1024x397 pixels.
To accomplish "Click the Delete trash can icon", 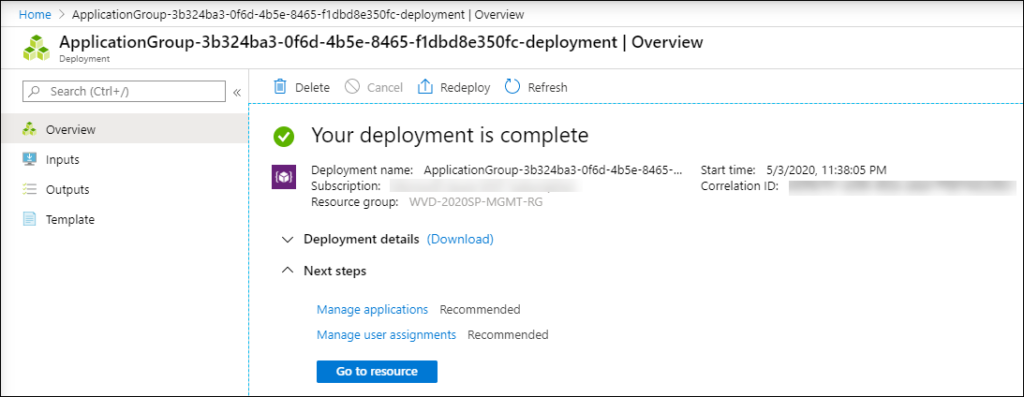I will tap(280, 87).
